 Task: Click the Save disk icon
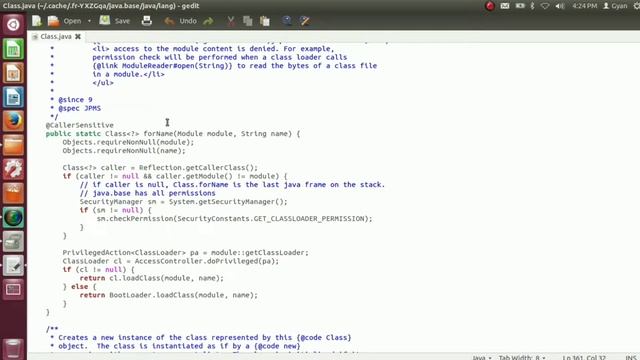tap(104, 20)
